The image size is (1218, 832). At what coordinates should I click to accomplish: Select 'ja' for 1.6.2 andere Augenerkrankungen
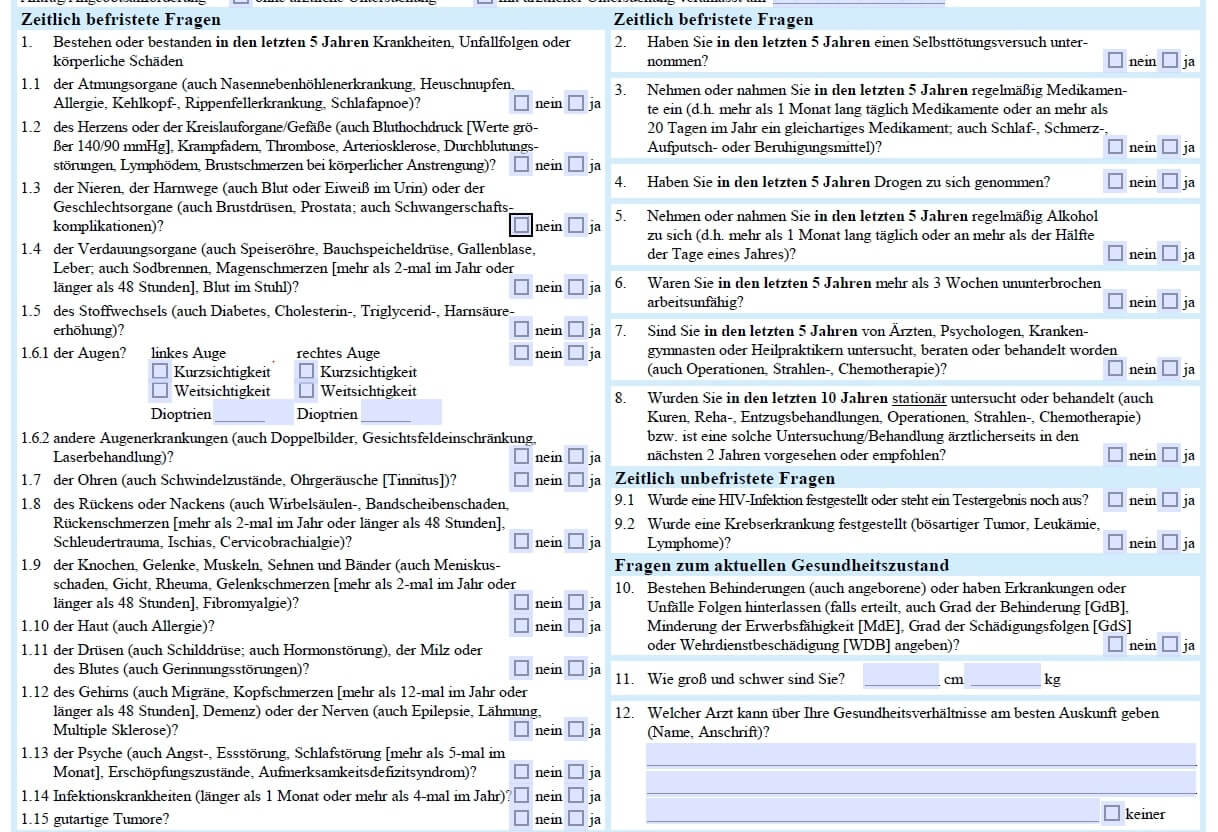pyautogui.click(x=576, y=457)
